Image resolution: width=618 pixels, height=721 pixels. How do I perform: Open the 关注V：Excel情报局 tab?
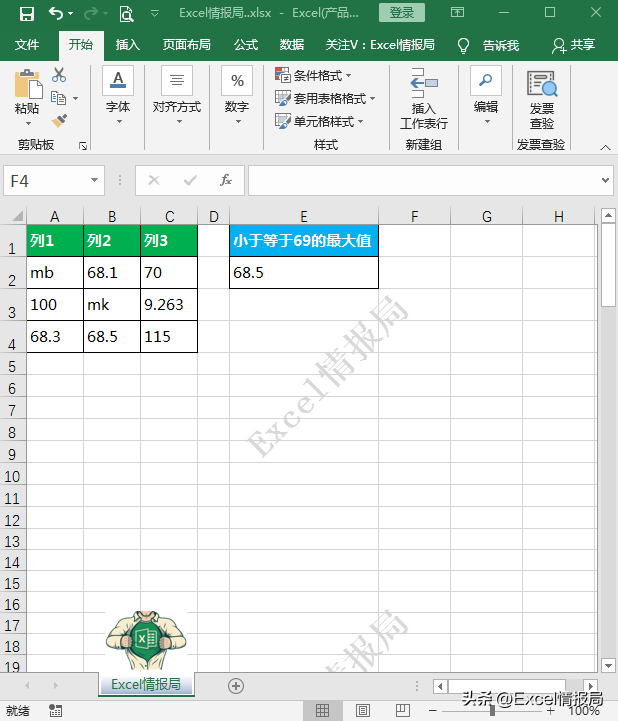380,45
